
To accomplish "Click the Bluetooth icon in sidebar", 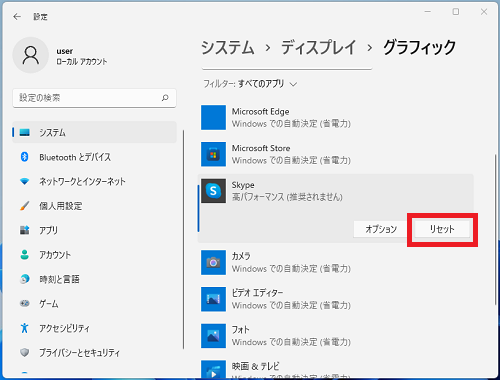I will tap(24, 157).
